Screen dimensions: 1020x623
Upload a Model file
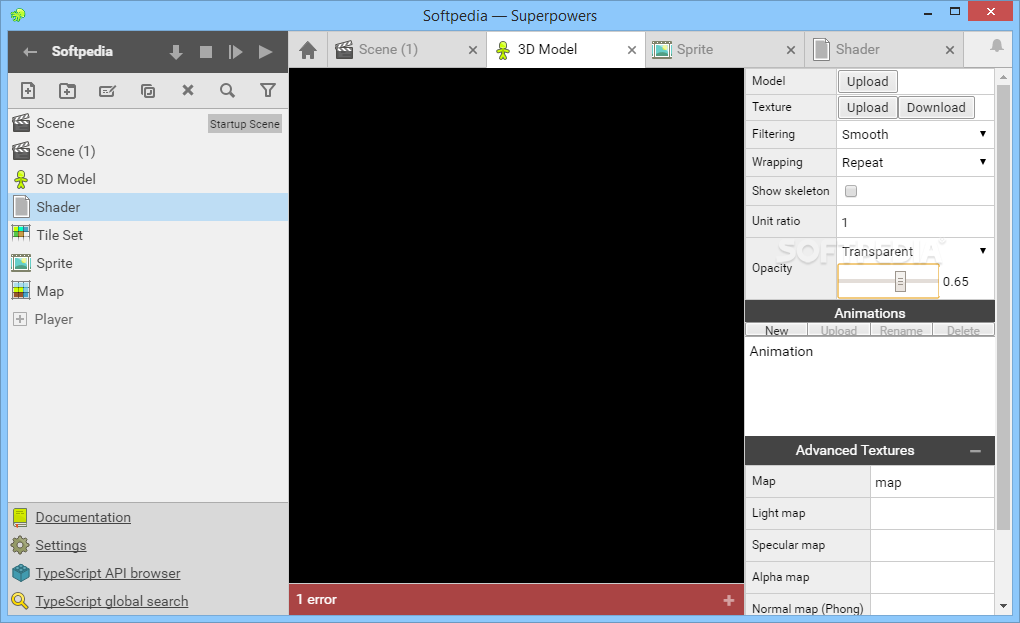click(868, 81)
